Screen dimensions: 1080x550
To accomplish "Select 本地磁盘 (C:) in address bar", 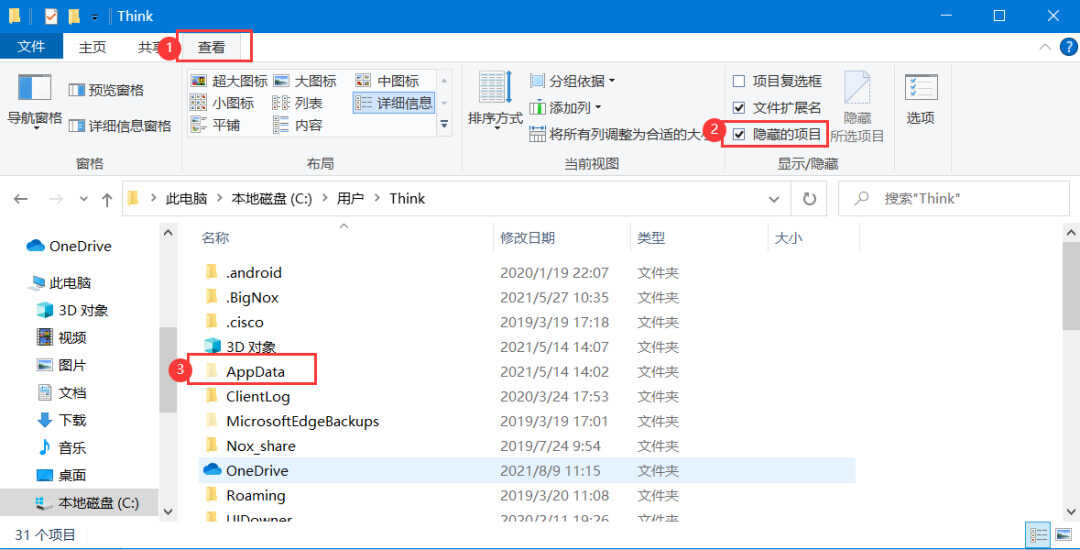I will coord(271,199).
